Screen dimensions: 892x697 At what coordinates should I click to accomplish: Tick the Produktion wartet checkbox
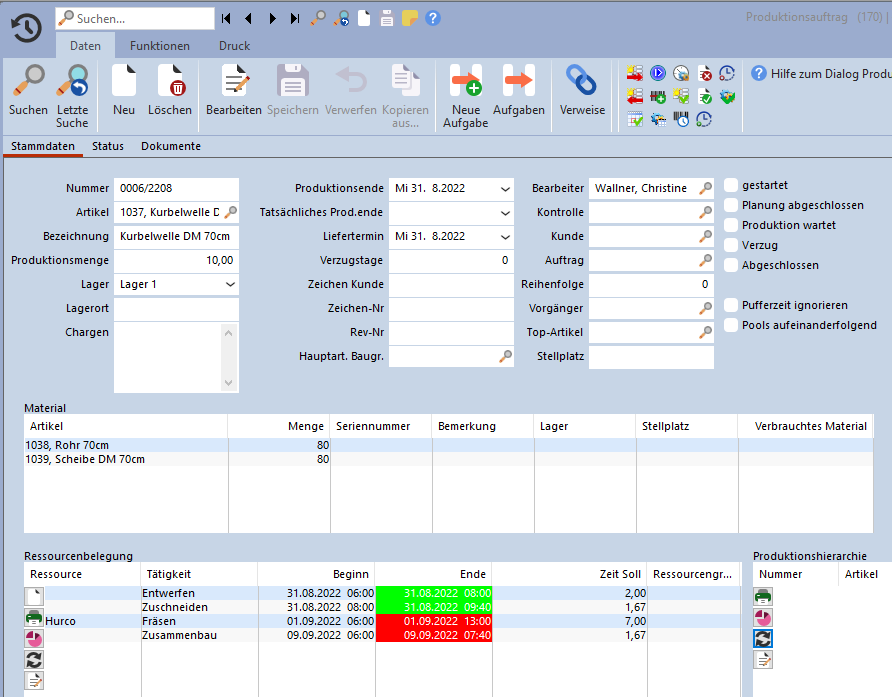[x=731, y=225]
